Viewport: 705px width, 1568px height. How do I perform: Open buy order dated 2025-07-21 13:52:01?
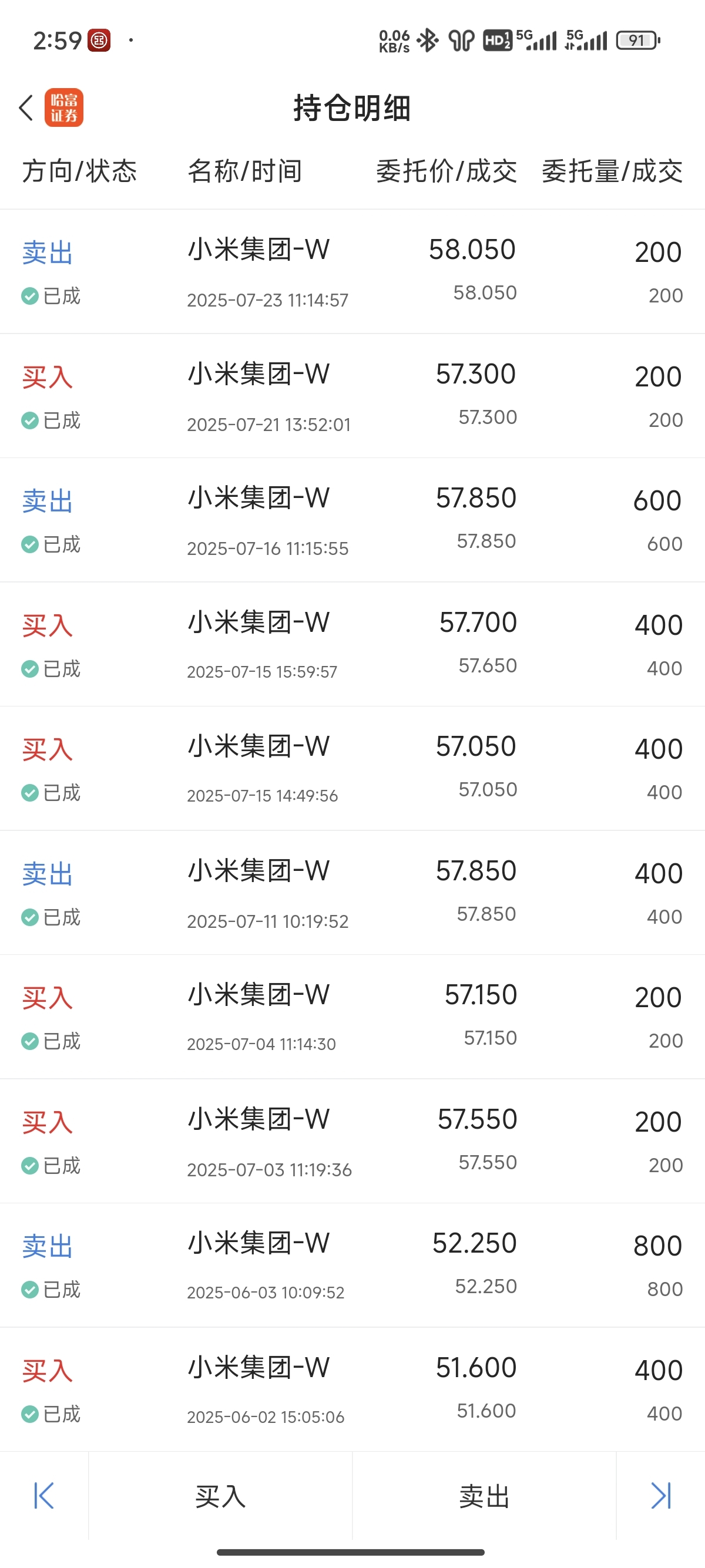[352, 396]
